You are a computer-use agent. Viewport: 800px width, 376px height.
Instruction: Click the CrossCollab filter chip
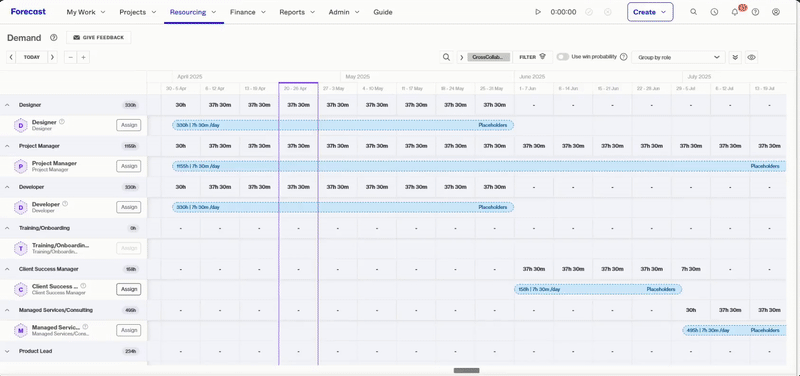click(x=489, y=57)
